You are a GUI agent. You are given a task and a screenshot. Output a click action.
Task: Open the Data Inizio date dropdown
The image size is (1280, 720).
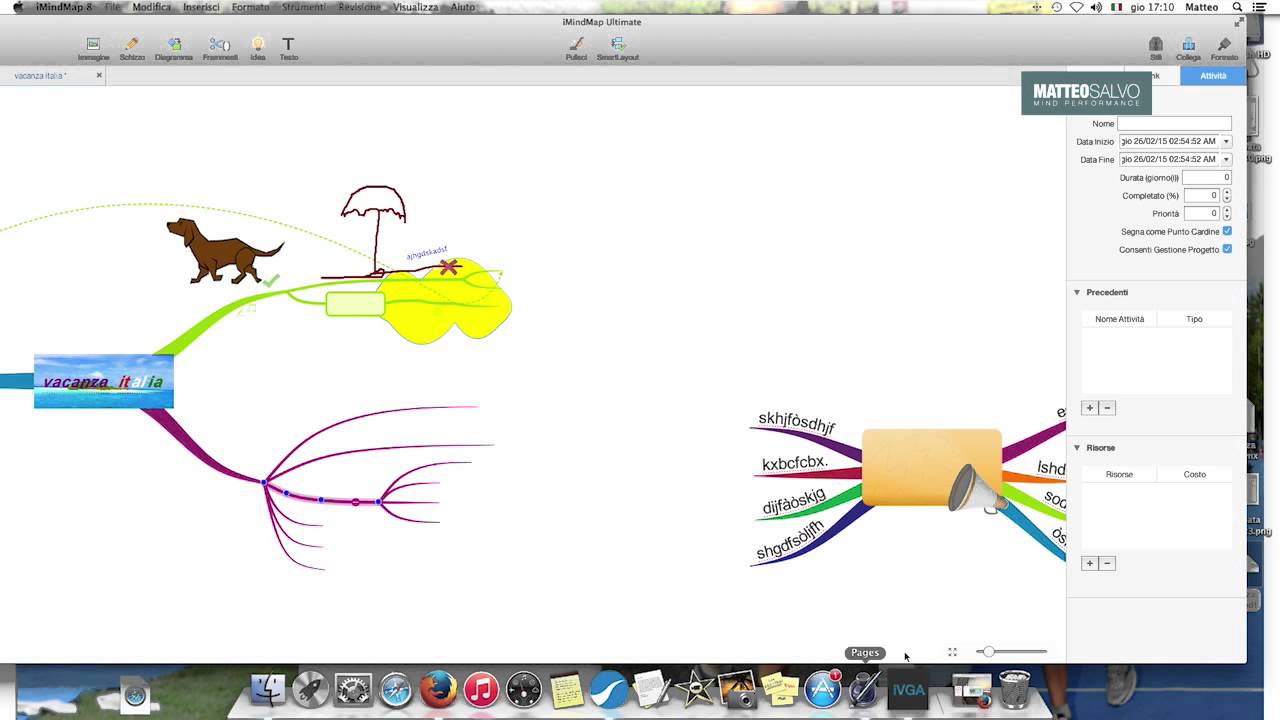tap(1226, 141)
